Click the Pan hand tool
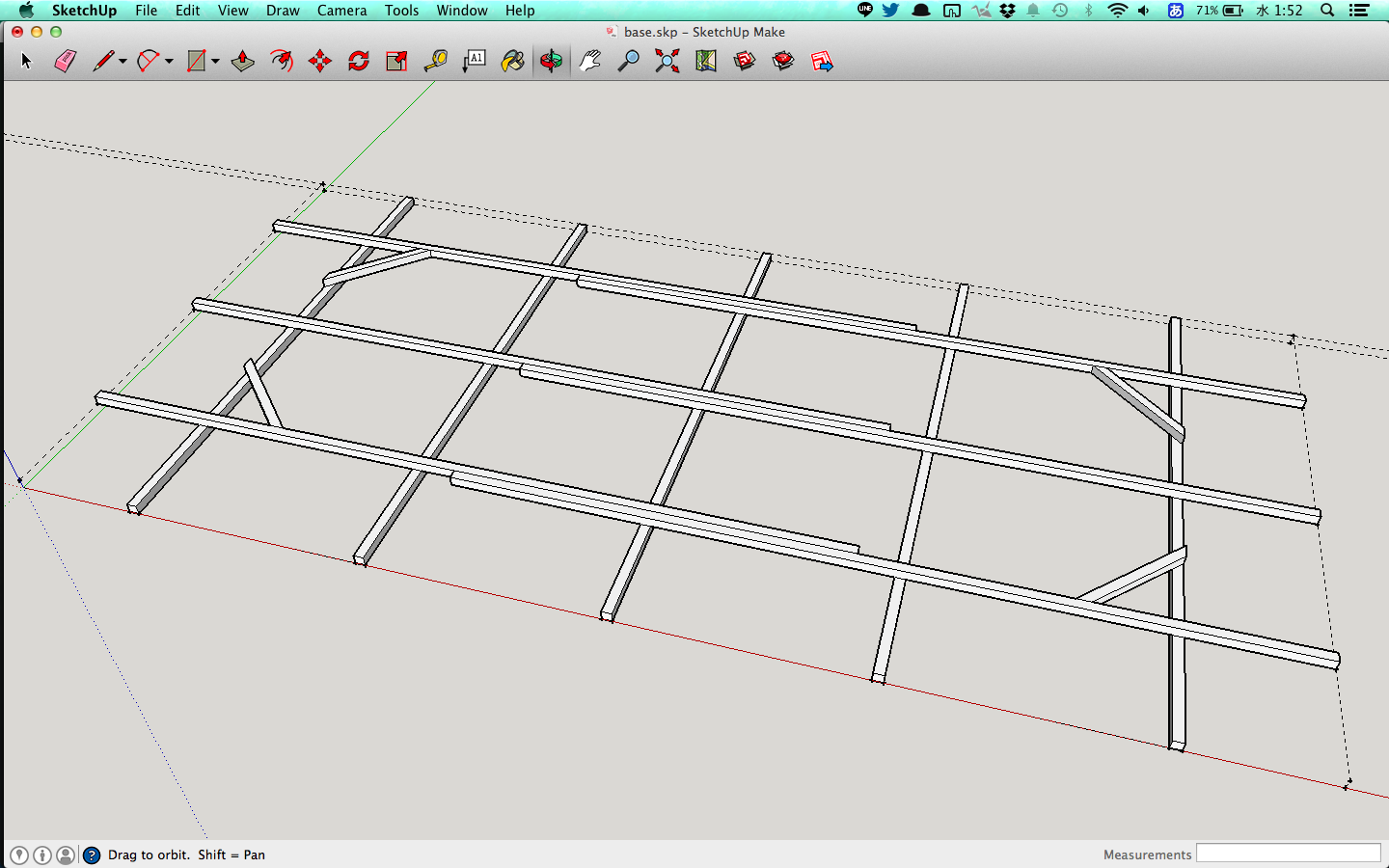 [x=589, y=62]
